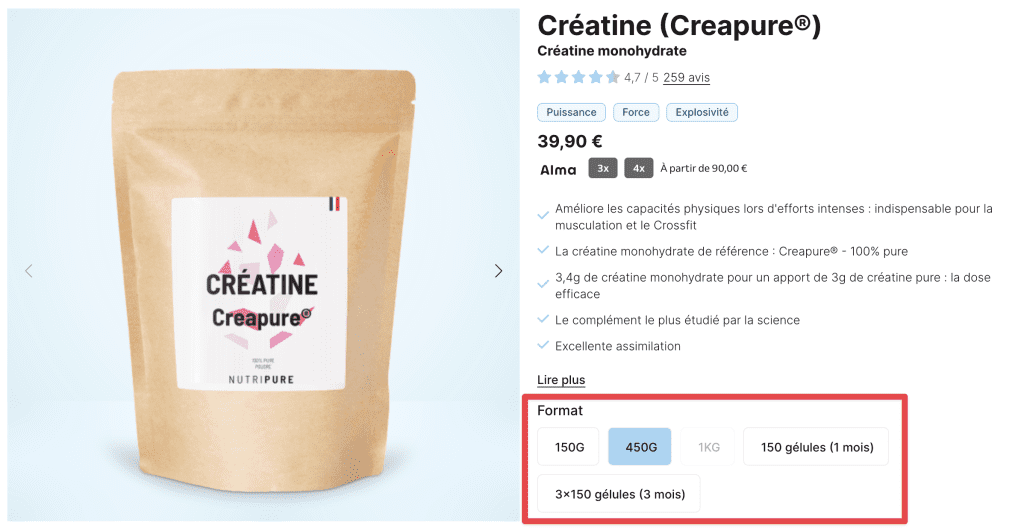Open the Explosivité tag
This screenshot has height=528, width=1024.
tap(702, 112)
